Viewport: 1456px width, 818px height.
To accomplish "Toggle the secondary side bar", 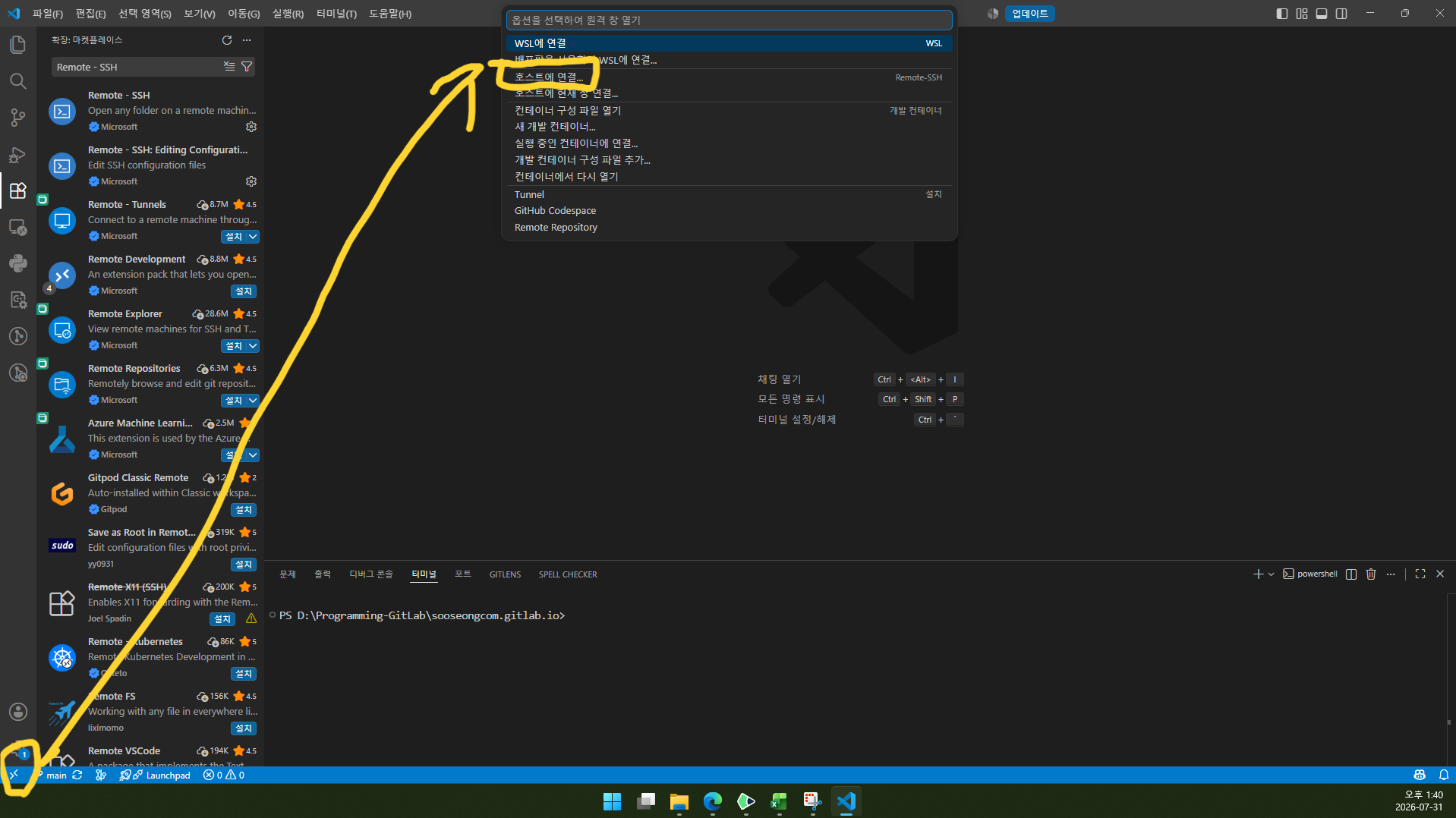I will tap(1341, 14).
